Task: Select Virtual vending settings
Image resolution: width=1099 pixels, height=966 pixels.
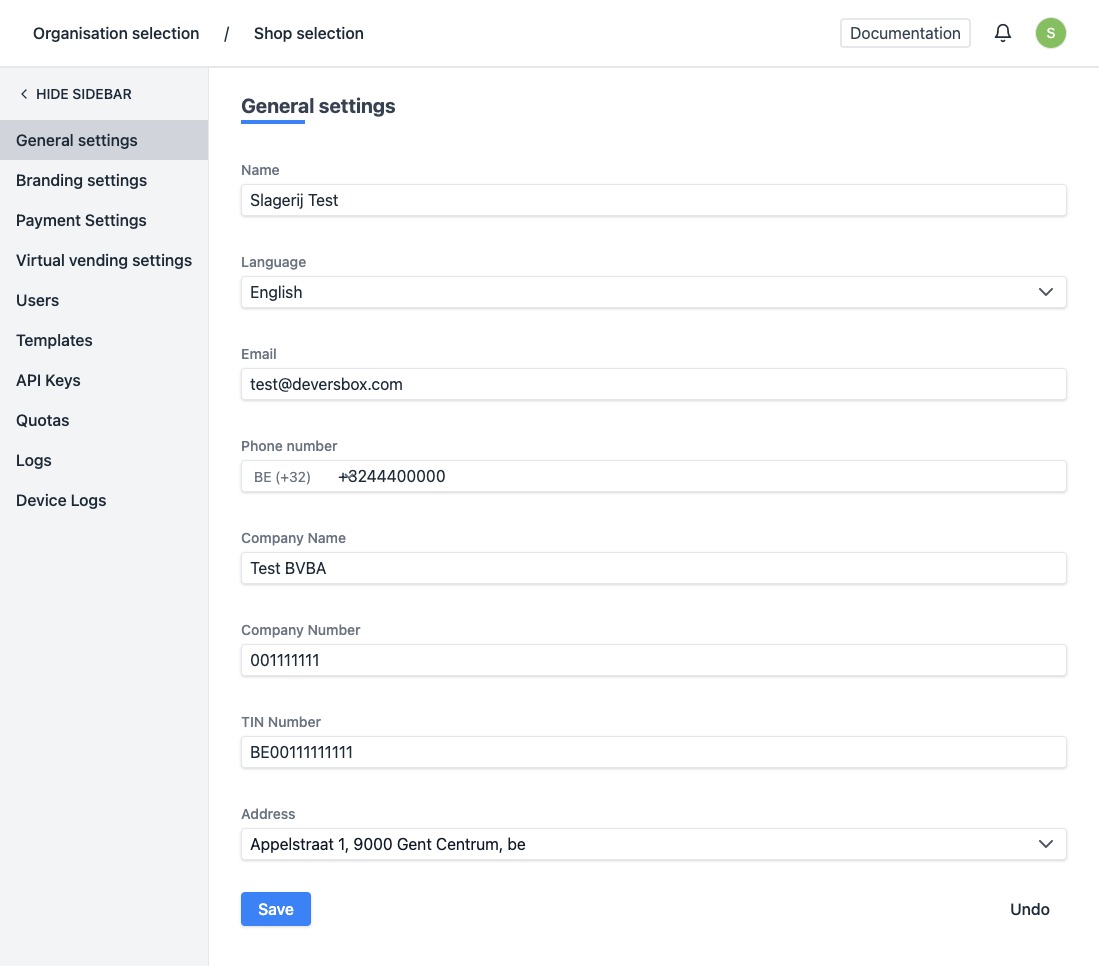Action: pyautogui.click(x=104, y=260)
